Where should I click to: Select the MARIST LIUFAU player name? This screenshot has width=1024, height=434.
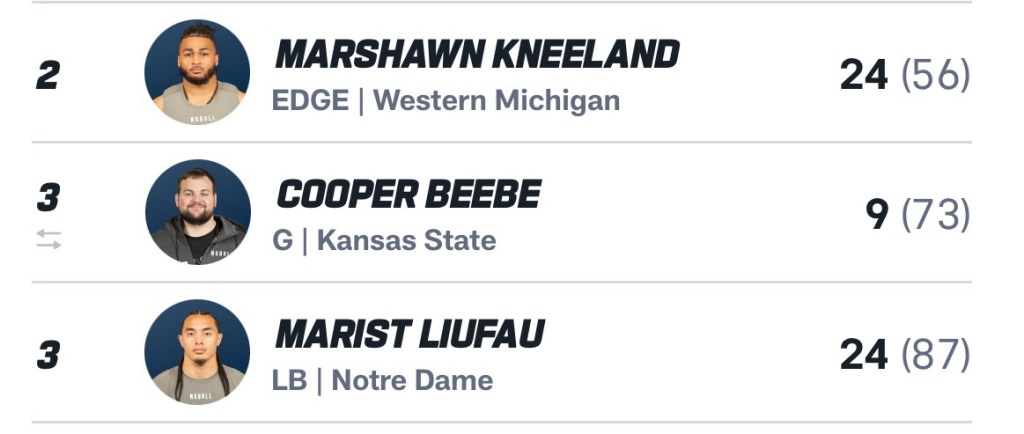coord(410,335)
